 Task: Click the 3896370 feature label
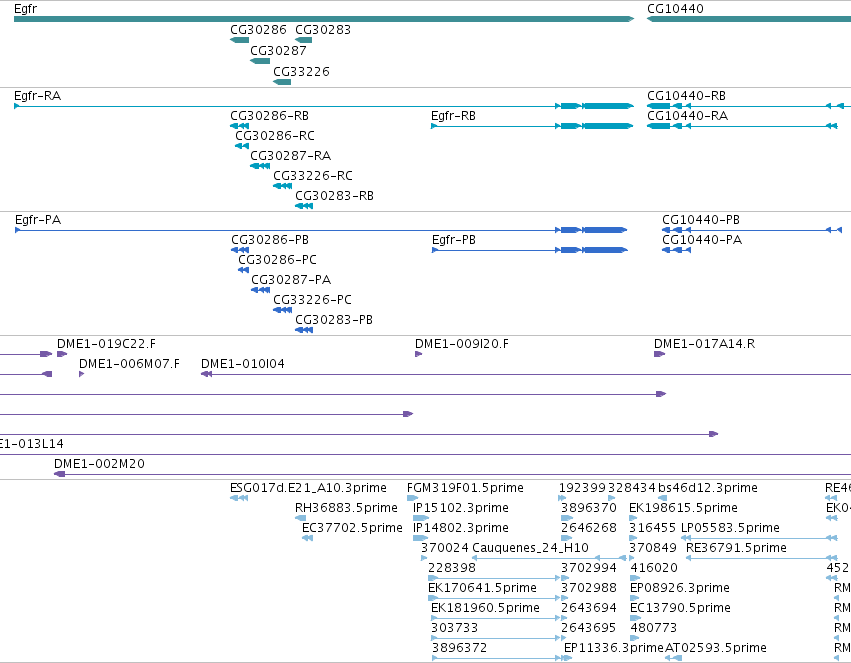pos(589,508)
